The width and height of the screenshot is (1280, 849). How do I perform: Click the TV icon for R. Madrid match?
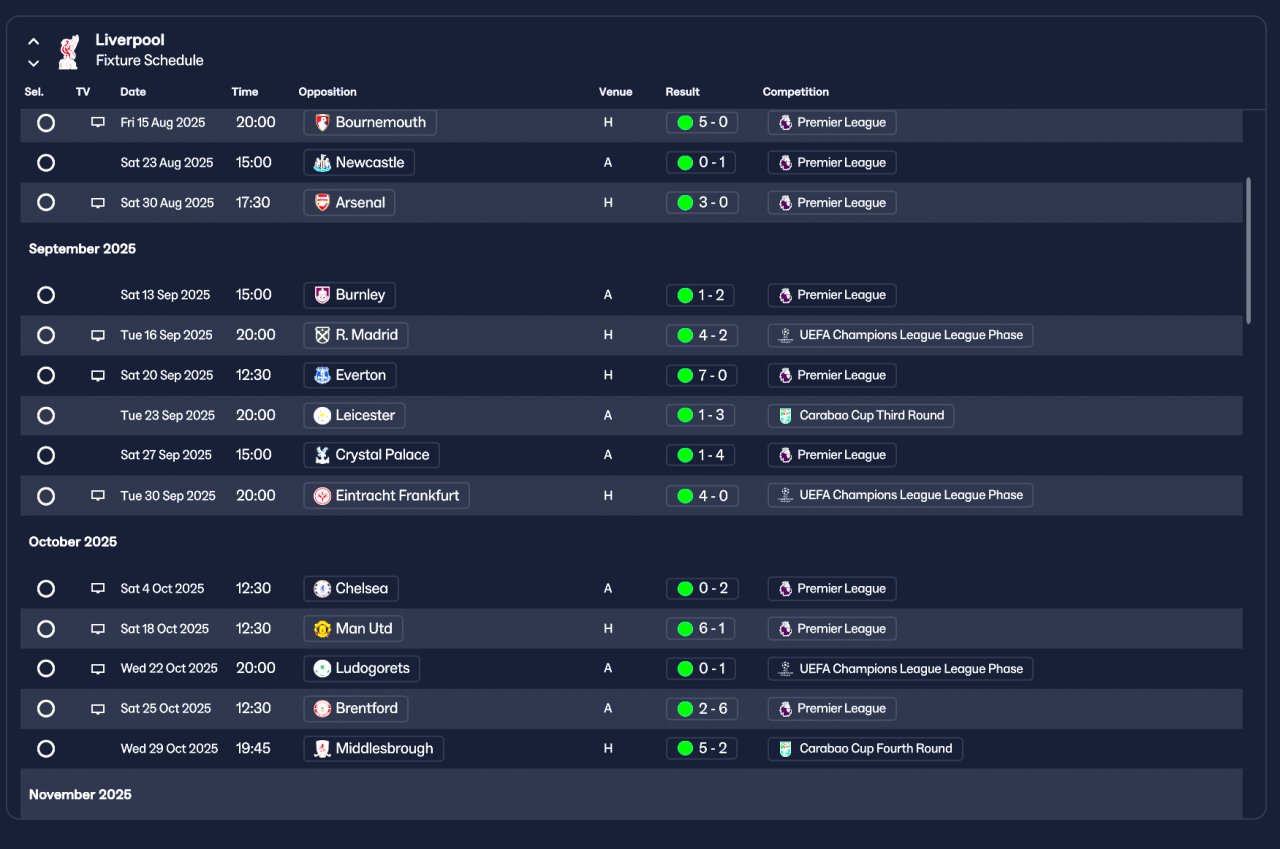tap(98, 336)
